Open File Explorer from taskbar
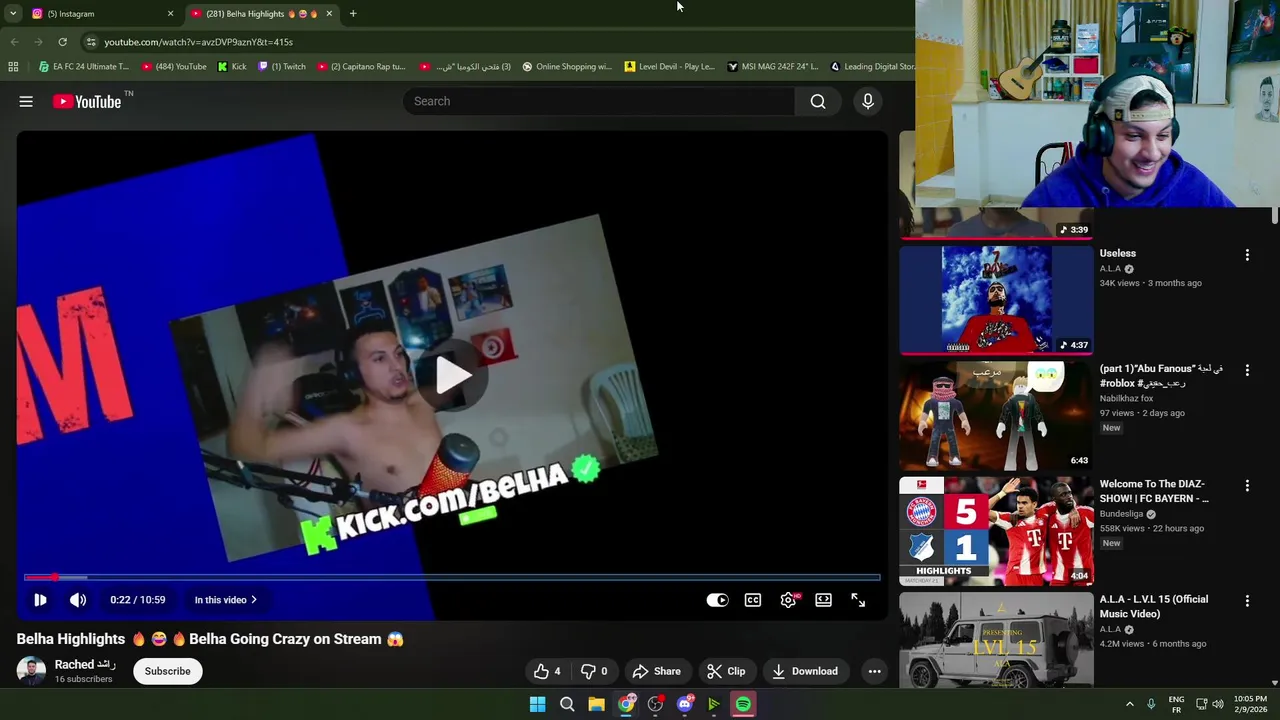Screen dimensions: 1280x720 pos(596,704)
